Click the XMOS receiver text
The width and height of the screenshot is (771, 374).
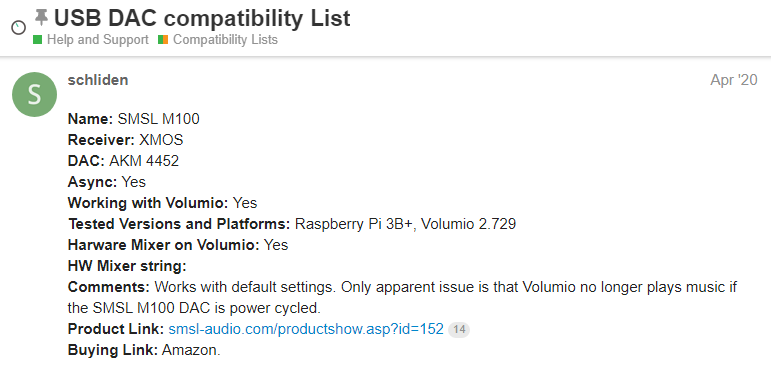click(161, 140)
